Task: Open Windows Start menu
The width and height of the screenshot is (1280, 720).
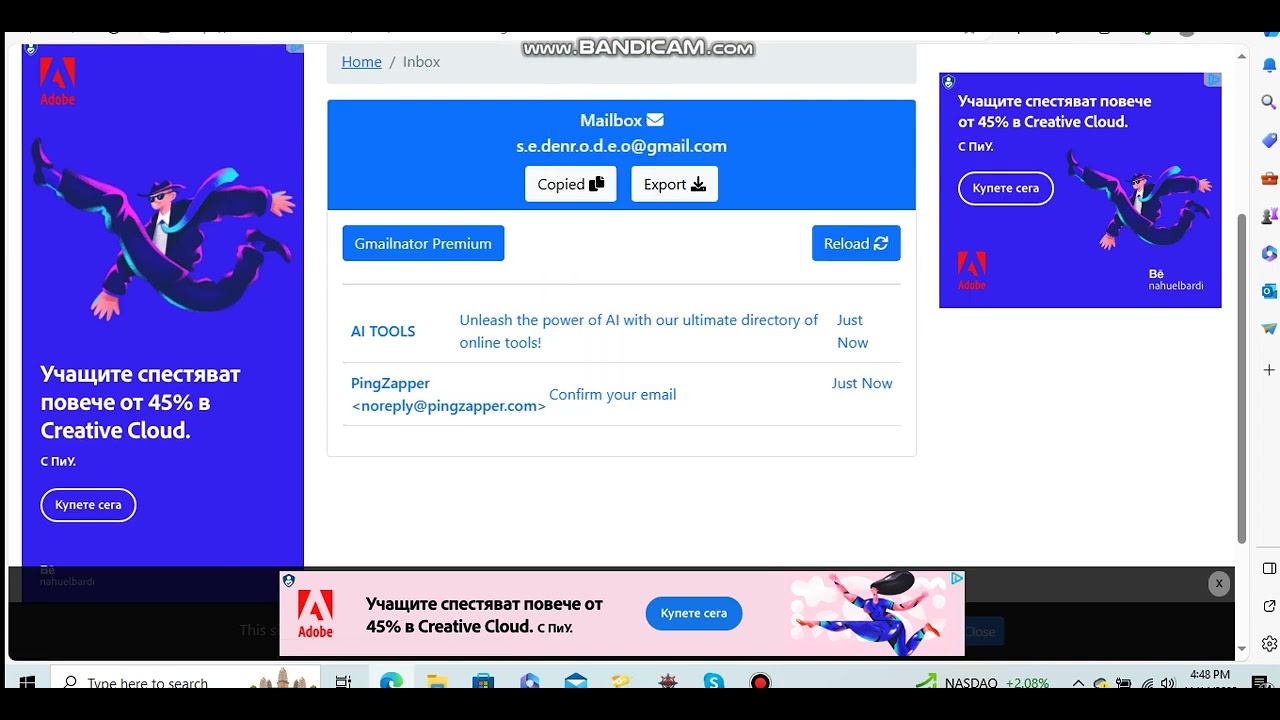Action: 27,681
